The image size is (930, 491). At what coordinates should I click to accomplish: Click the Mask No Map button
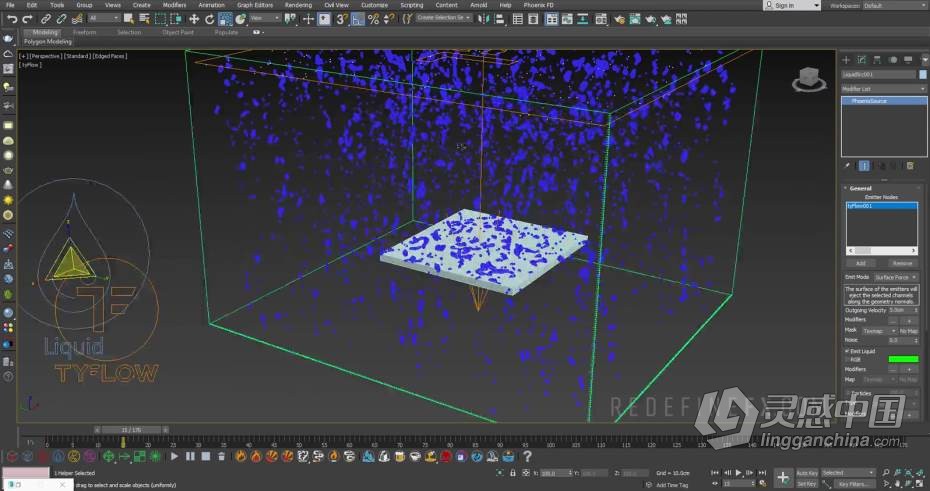point(909,331)
